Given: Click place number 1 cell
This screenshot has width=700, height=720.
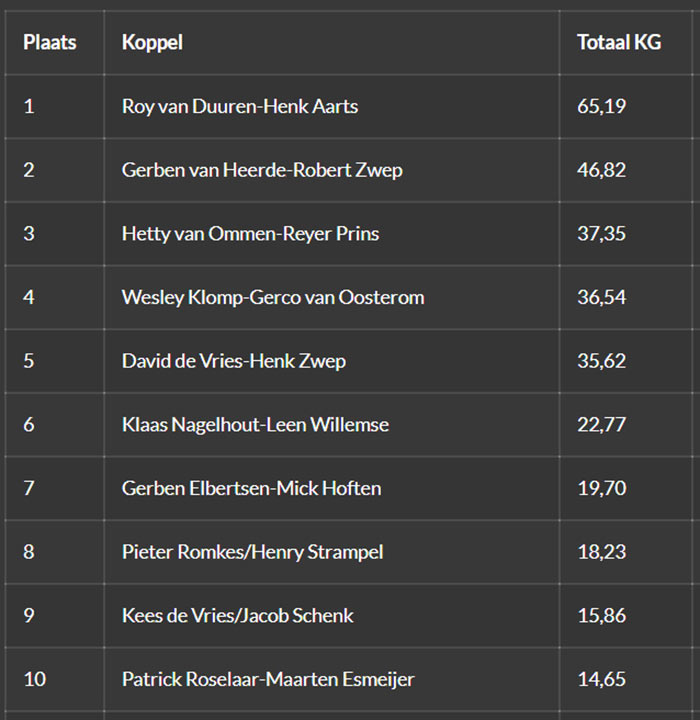Looking at the screenshot, I should (x=29, y=106).
